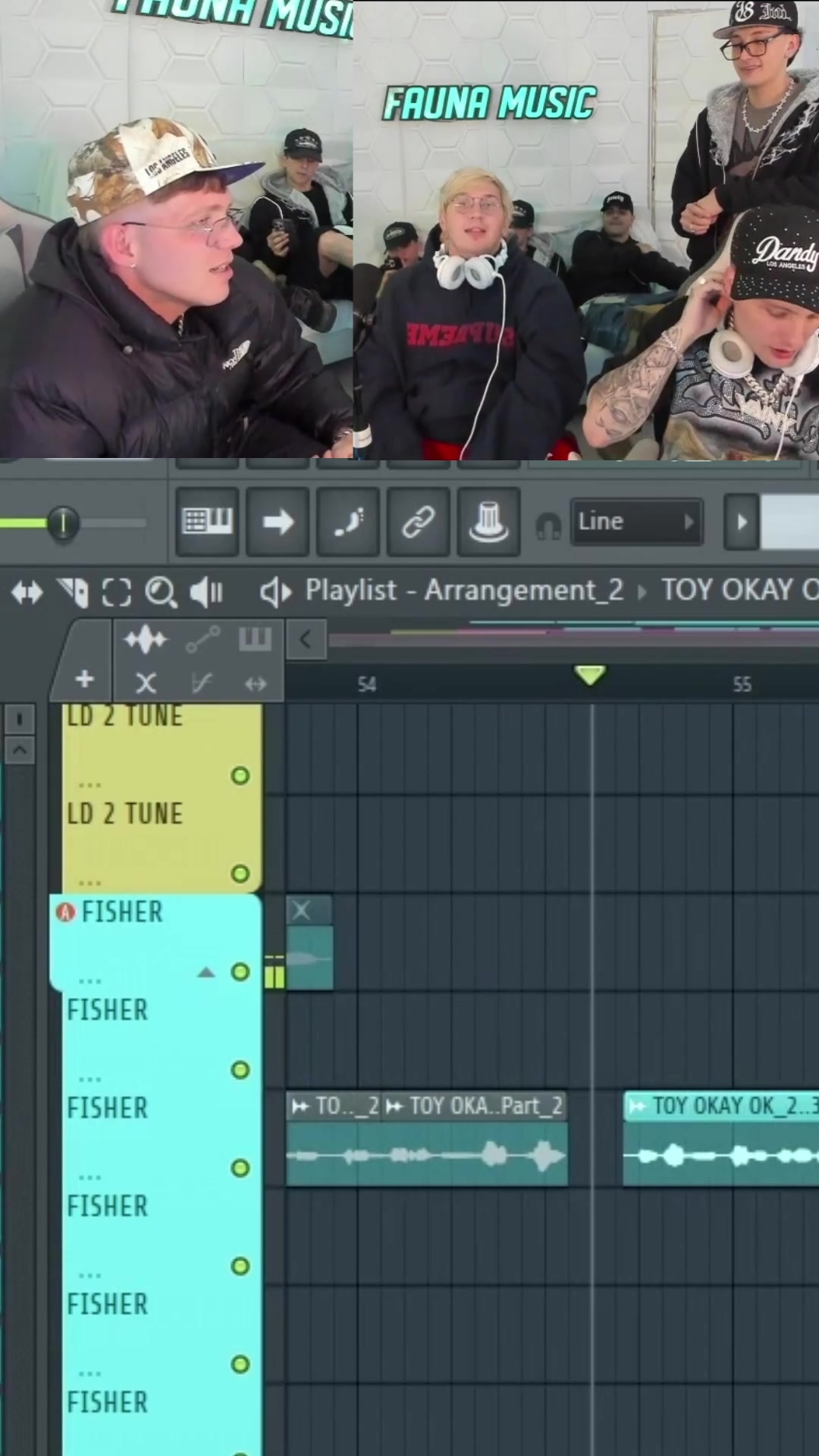819x1456 pixels.
Task: Toggle the metronome stamp button
Action: (x=488, y=522)
